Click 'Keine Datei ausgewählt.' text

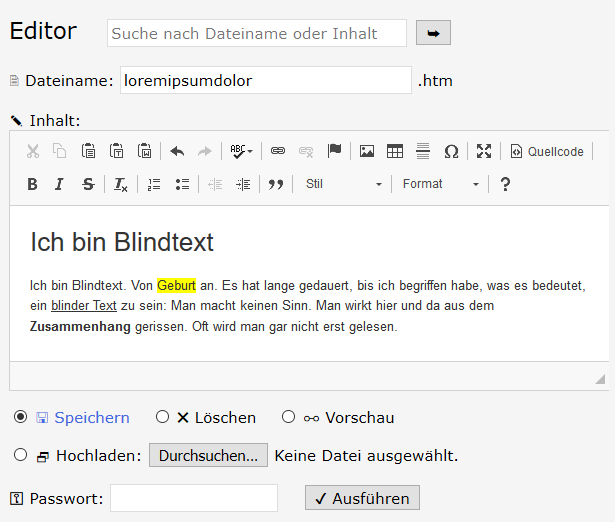coord(366,456)
